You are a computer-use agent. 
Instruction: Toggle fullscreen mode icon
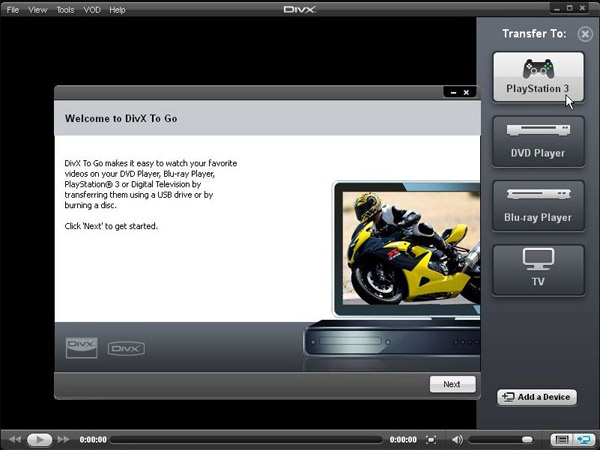(431, 440)
